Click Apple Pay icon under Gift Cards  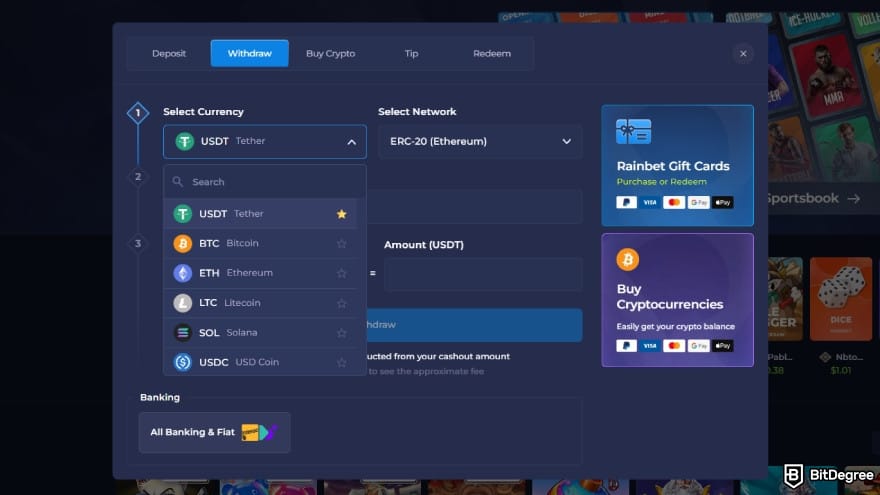point(723,203)
